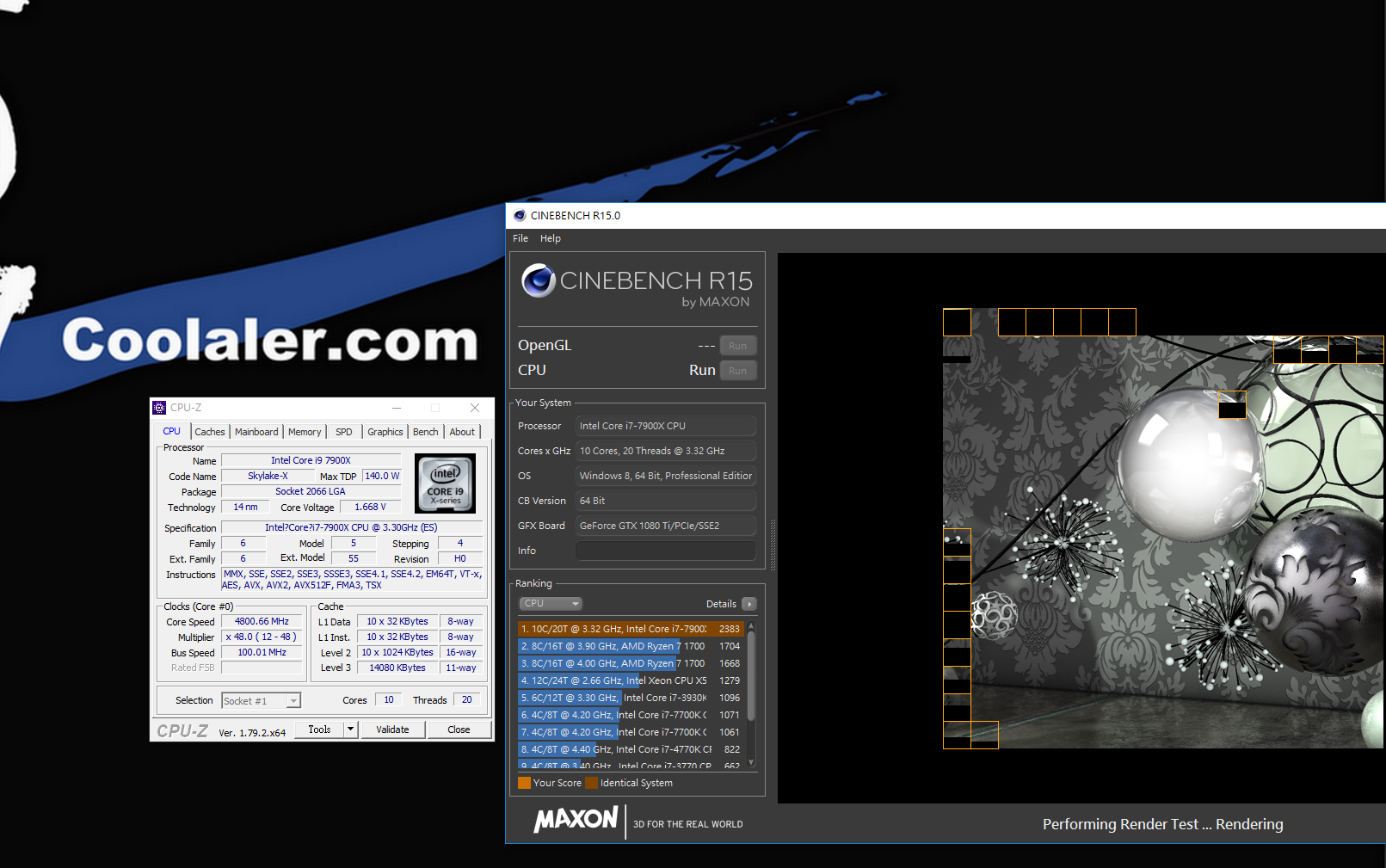Open the CPU tab in CPU-Z

tap(171, 432)
